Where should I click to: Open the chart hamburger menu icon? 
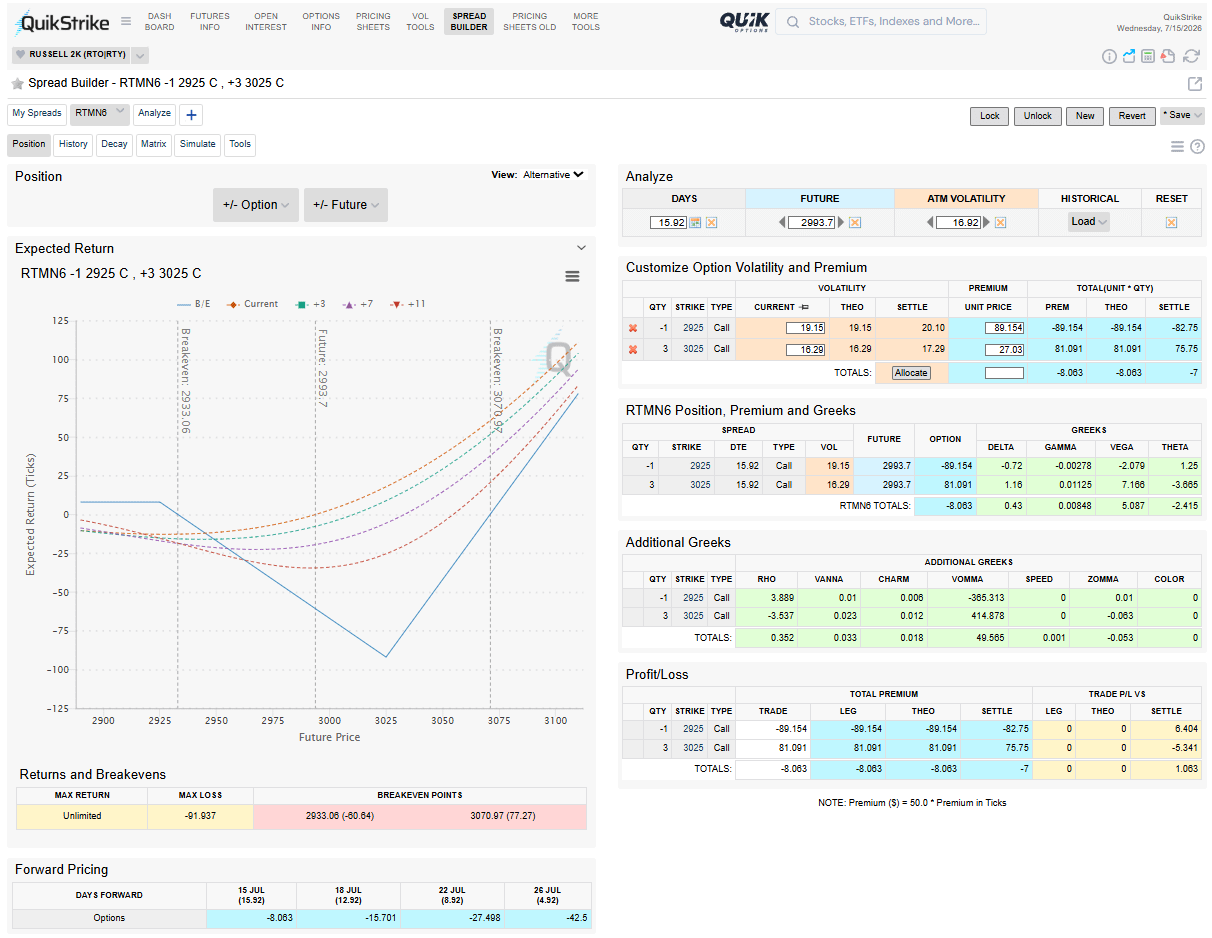(572, 276)
